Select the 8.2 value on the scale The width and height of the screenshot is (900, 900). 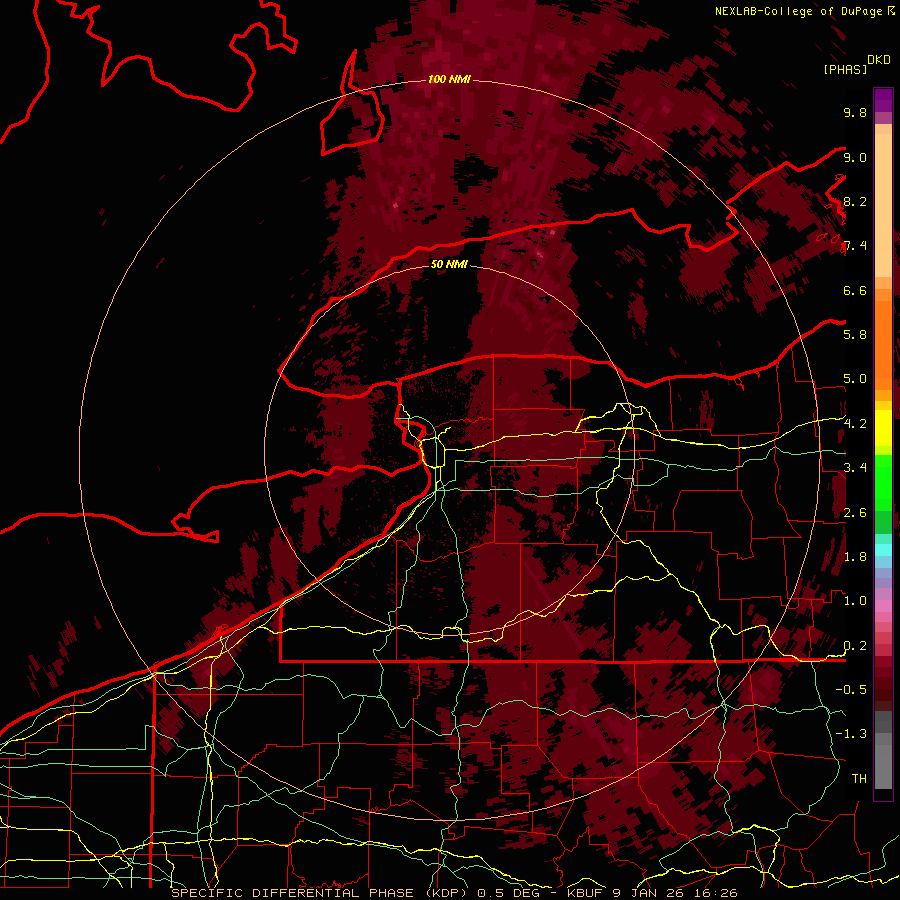pyautogui.click(x=855, y=201)
